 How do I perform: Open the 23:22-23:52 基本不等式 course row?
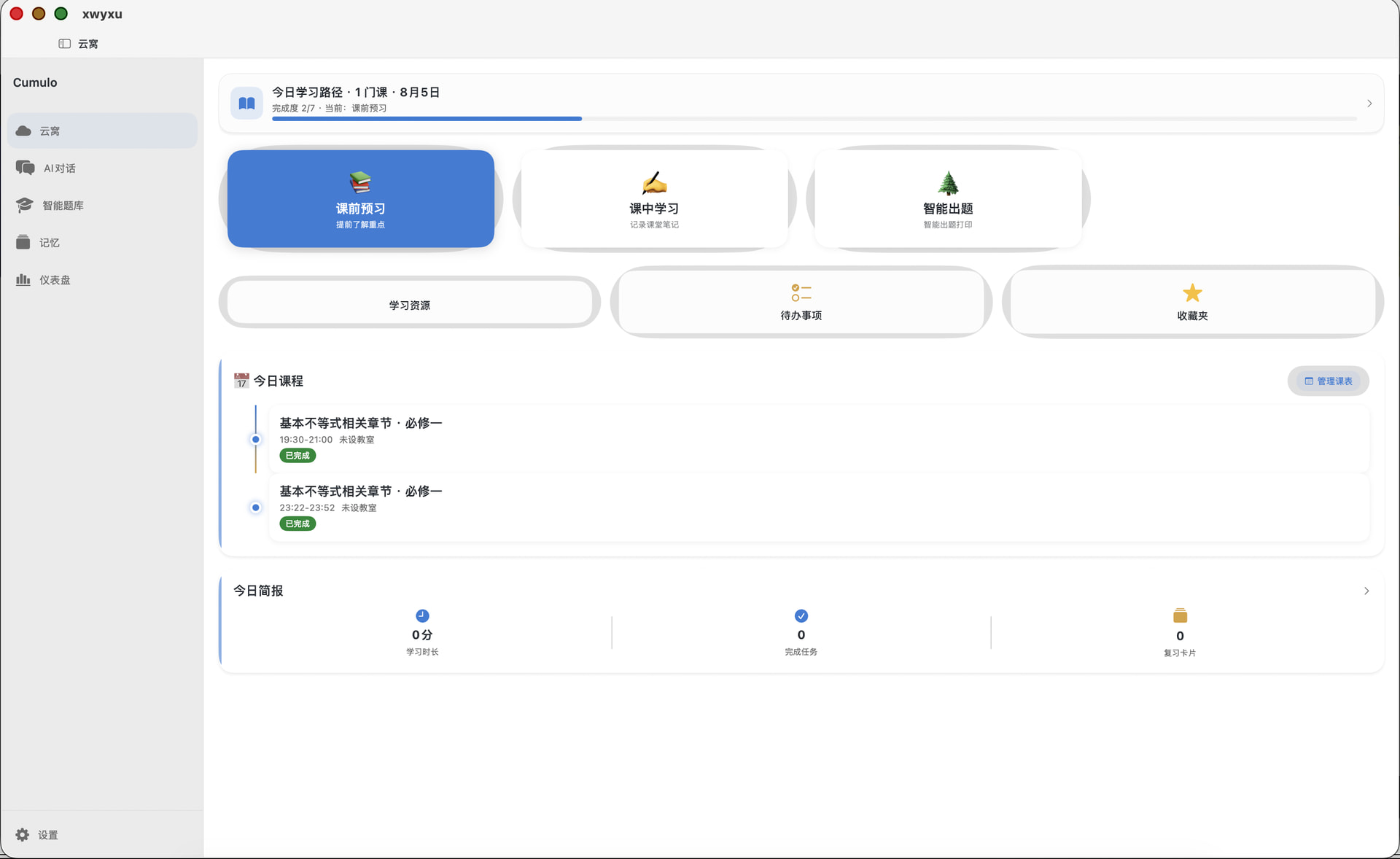tap(819, 507)
